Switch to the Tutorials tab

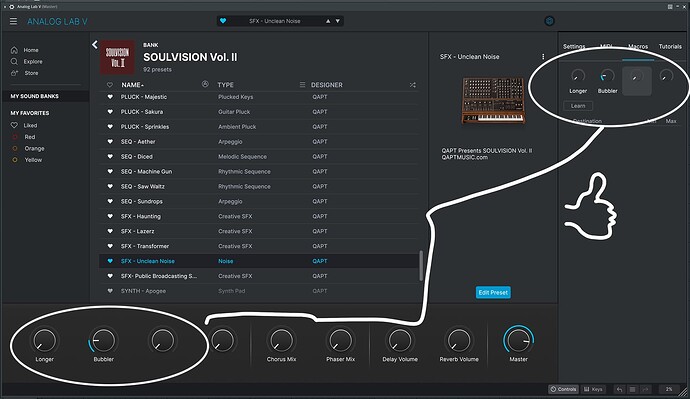coord(670,46)
